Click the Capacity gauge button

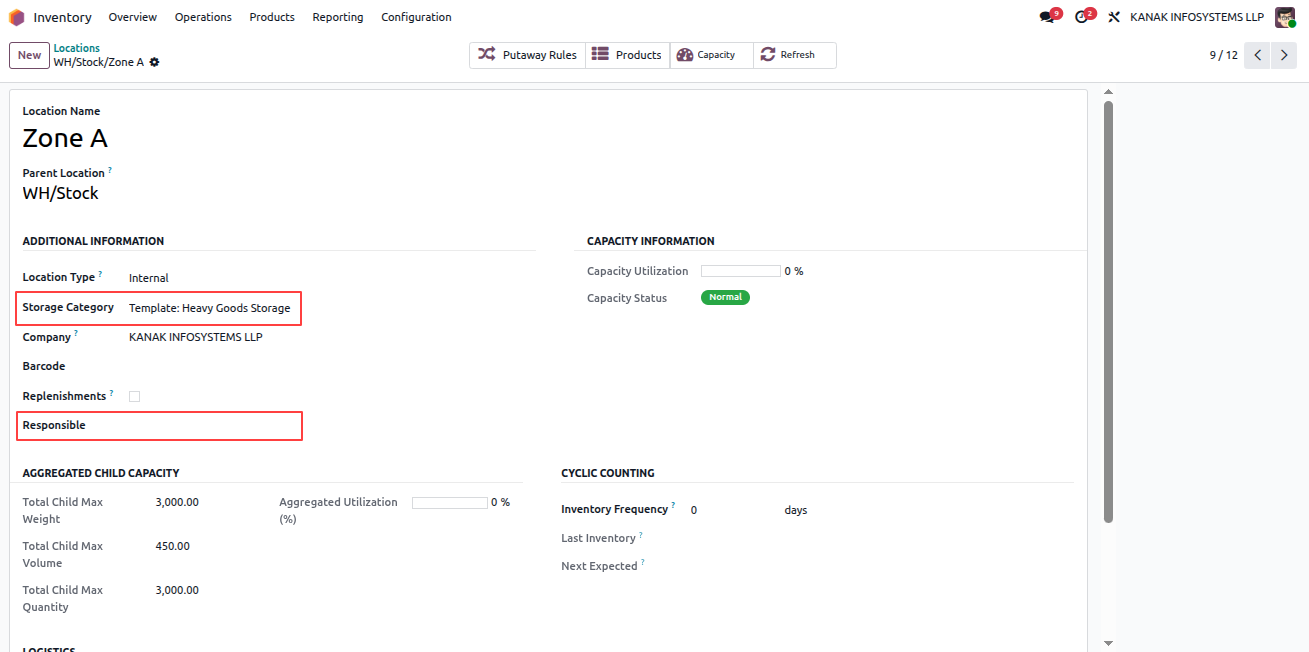(711, 55)
